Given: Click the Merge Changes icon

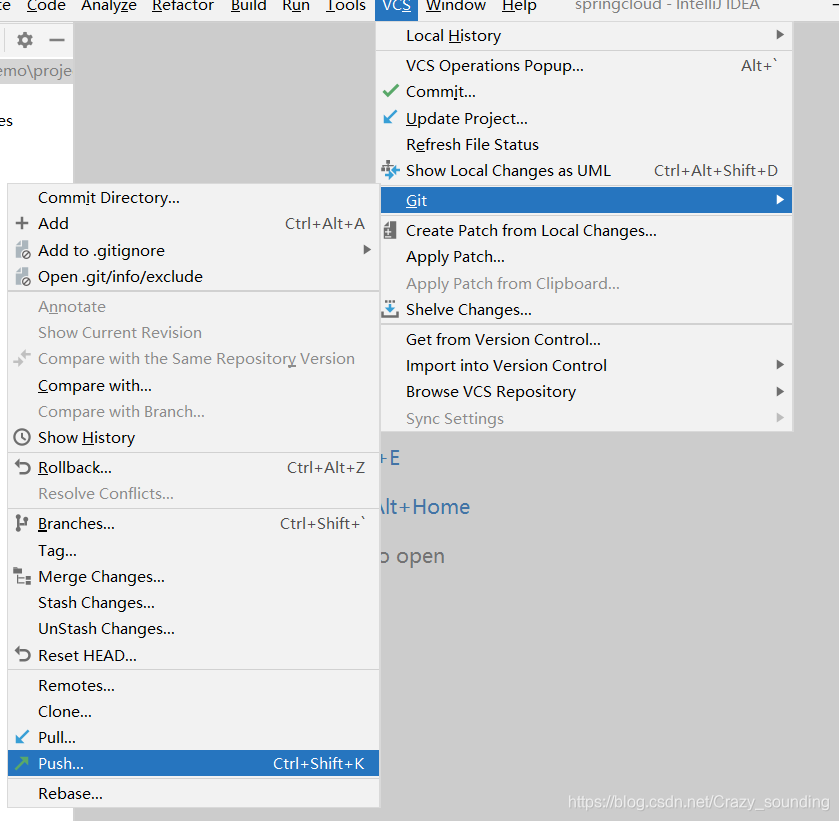Looking at the screenshot, I should [22, 576].
